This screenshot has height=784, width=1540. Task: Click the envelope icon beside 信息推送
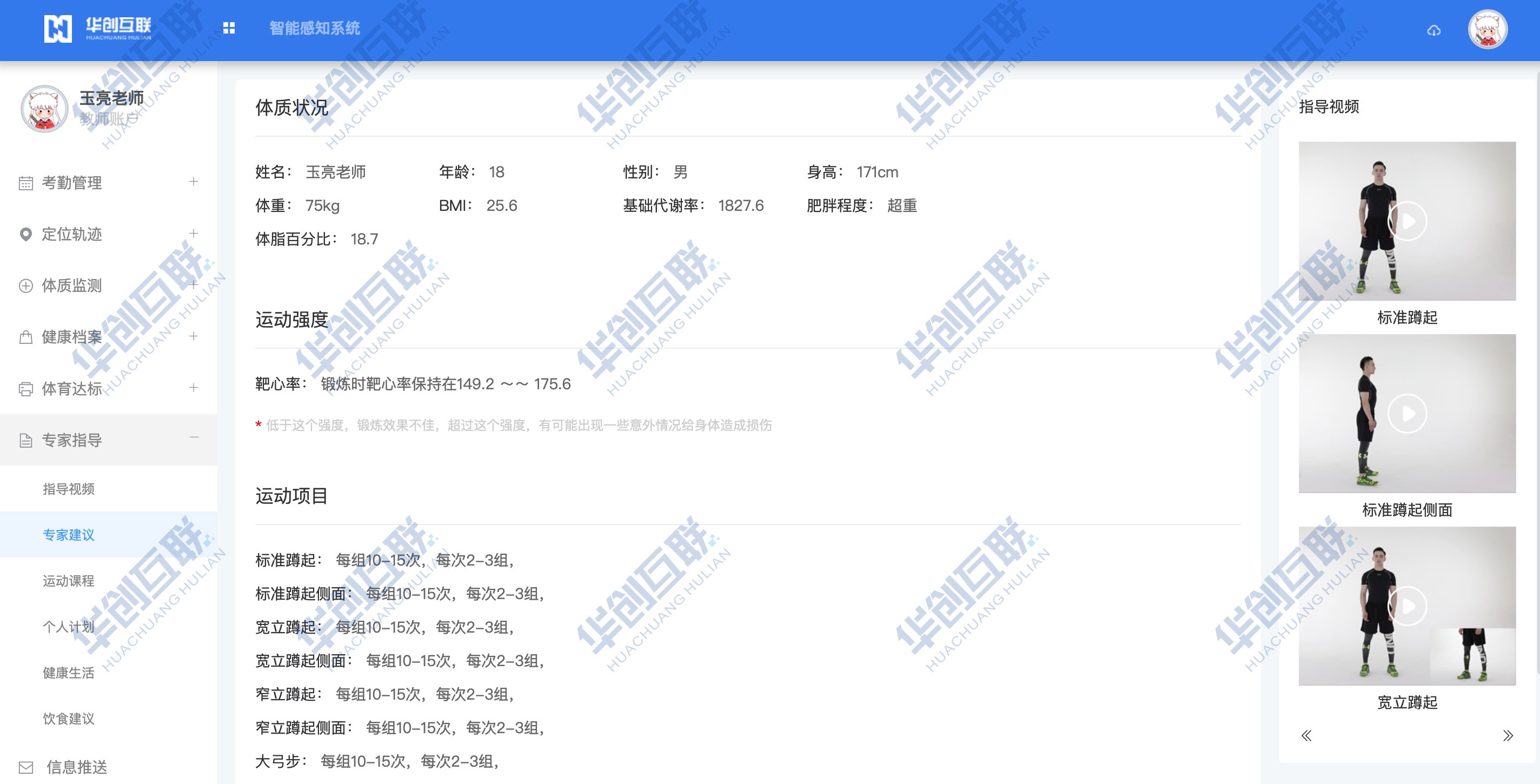pos(26,767)
